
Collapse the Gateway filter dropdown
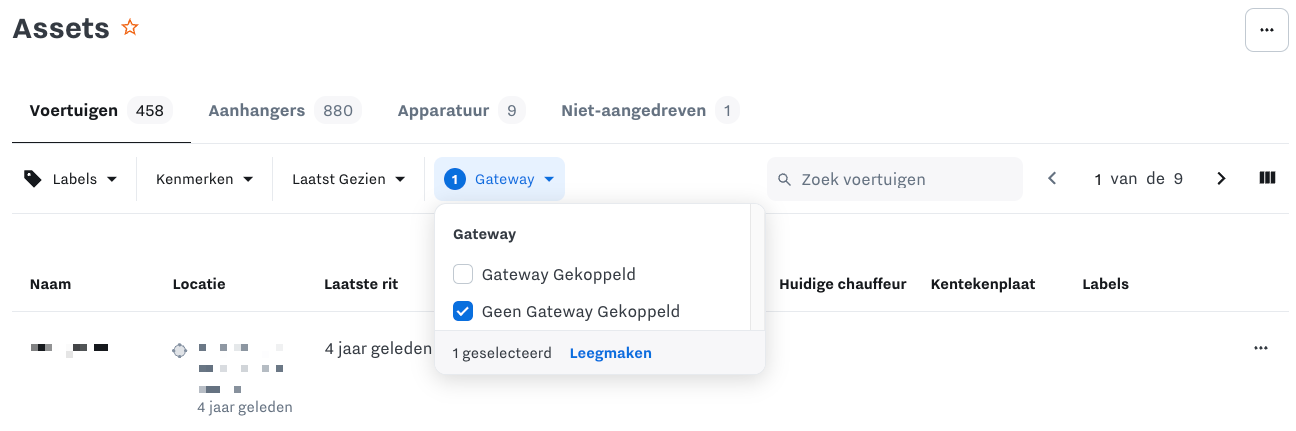(x=500, y=179)
